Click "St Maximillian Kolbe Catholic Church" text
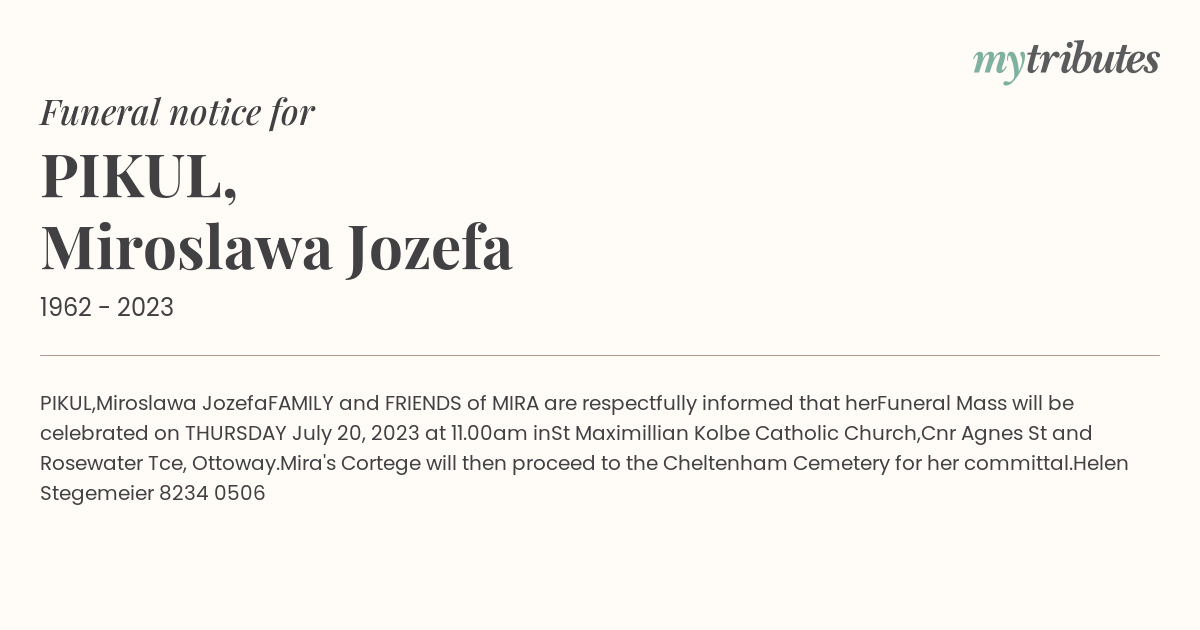Image resolution: width=1200 pixels, height=630 pixels. pos(735,433)
